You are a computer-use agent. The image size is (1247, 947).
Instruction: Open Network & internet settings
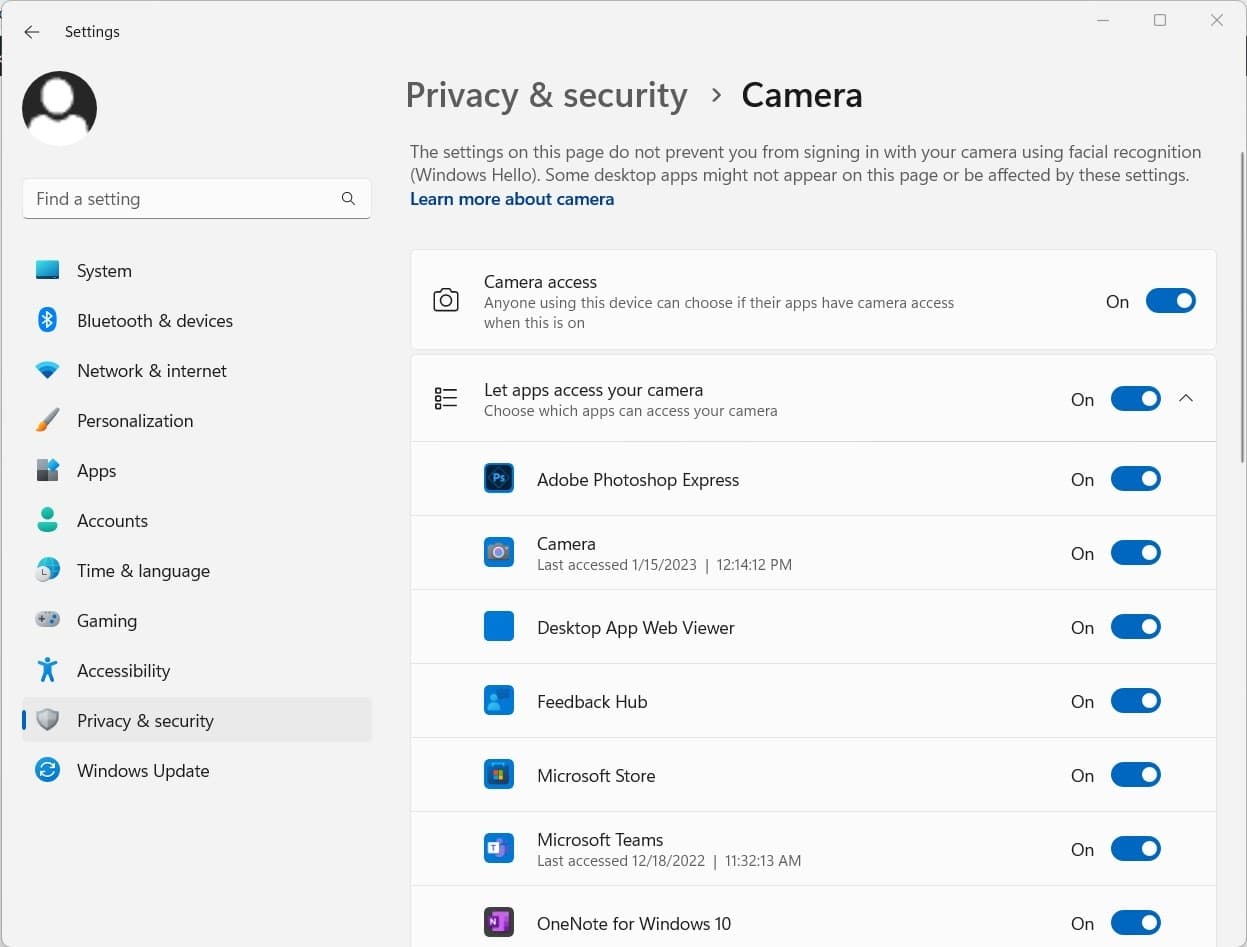[x=197, y=370]
